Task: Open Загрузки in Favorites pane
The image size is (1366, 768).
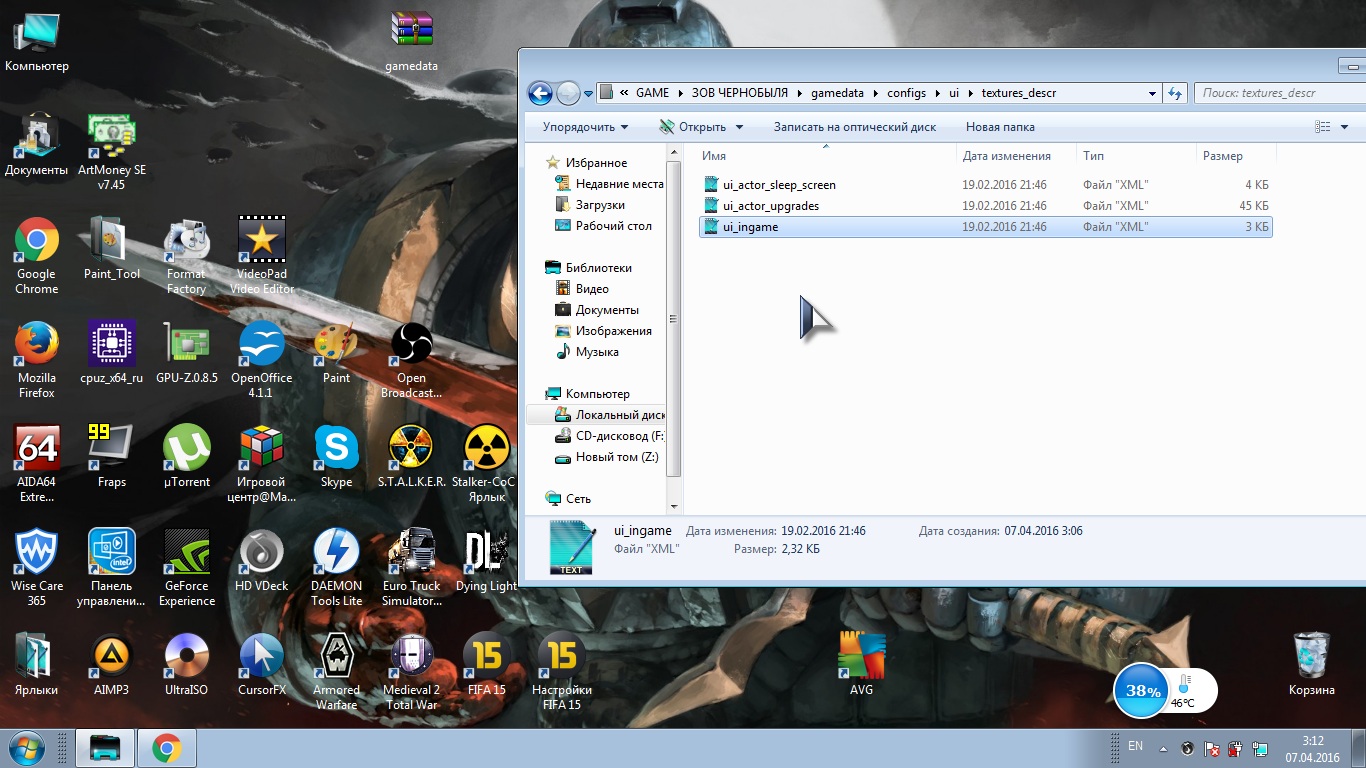Action: [x=599, y=205]
